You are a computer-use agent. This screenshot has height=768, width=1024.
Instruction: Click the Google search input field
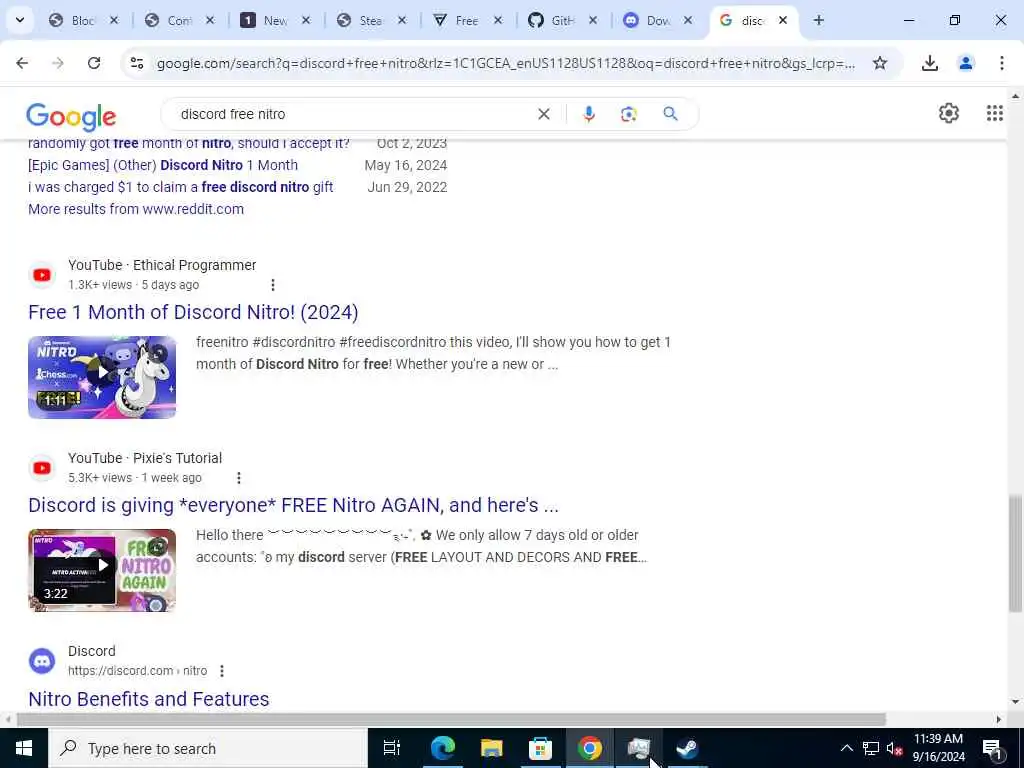(353, 114)
